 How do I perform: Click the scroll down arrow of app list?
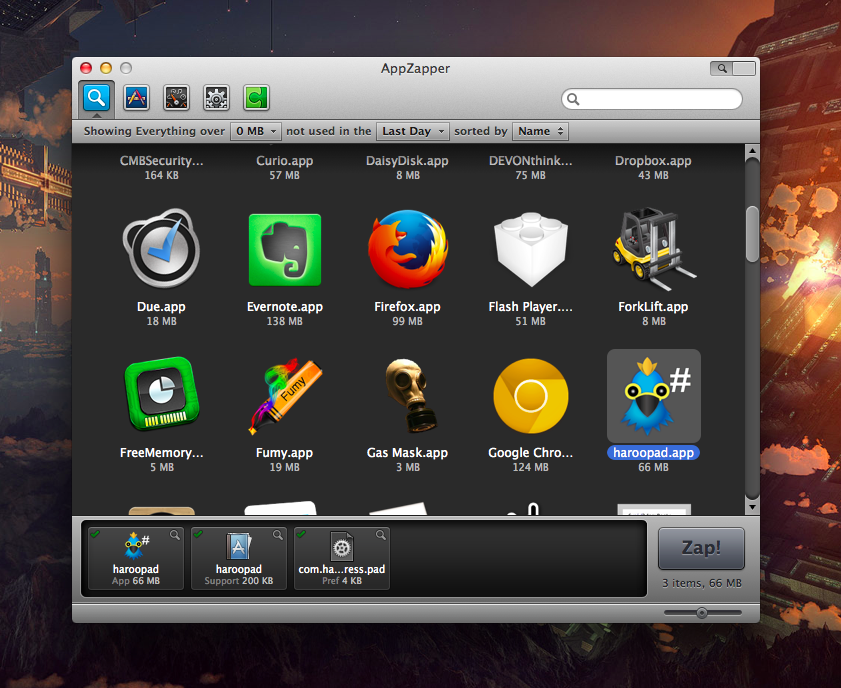753,507
